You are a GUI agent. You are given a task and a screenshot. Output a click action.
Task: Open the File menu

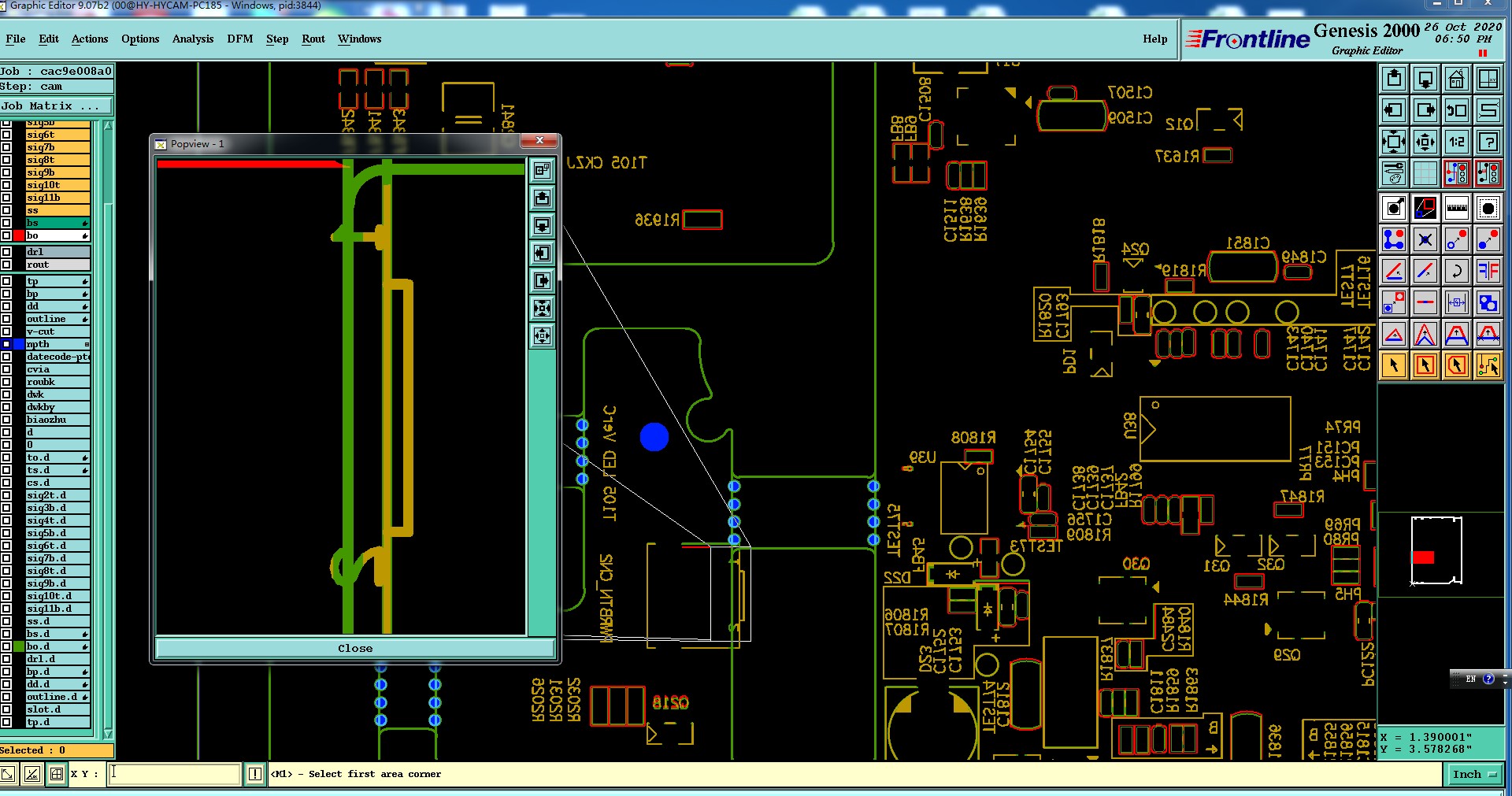click(16, 39)
